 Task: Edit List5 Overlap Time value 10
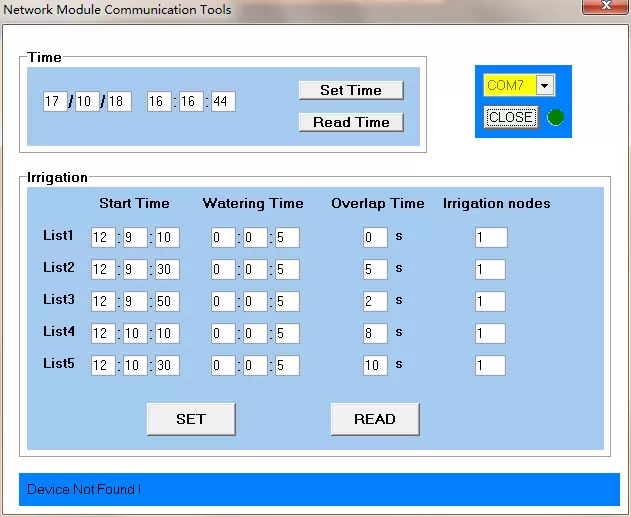[374, 366]
